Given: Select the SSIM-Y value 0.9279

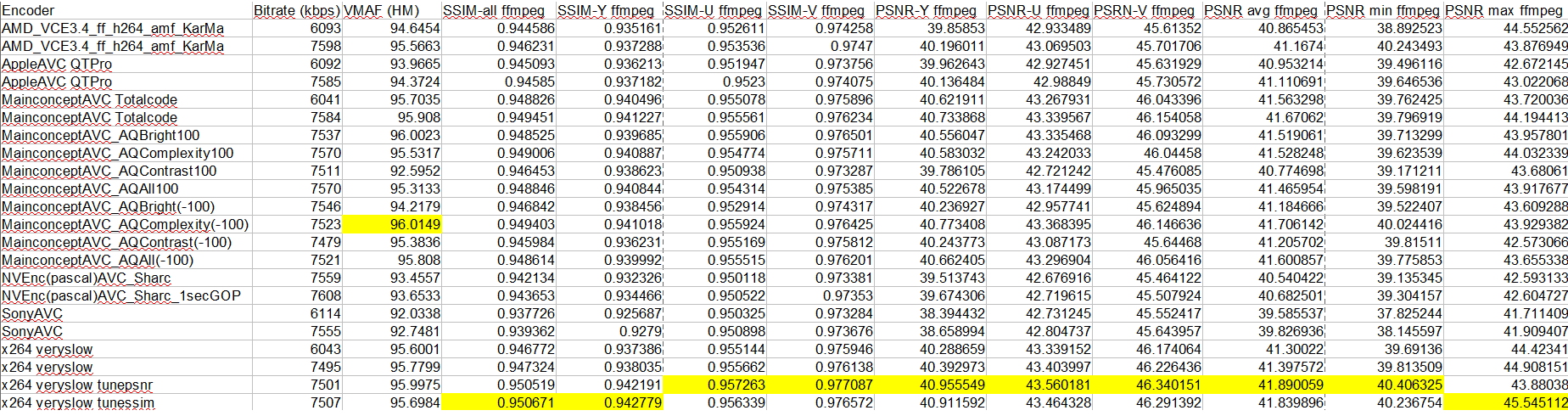Looking at the screenshot, I should tap(610, 331).
